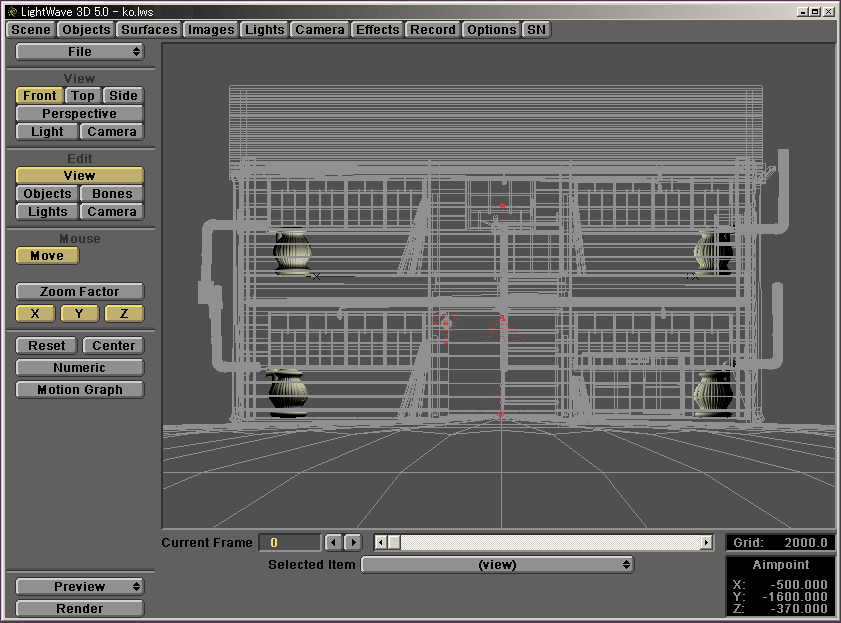Screen dimensions: 841x623
Task: Toggle the Z axis constraint
Action: point(124,314)
